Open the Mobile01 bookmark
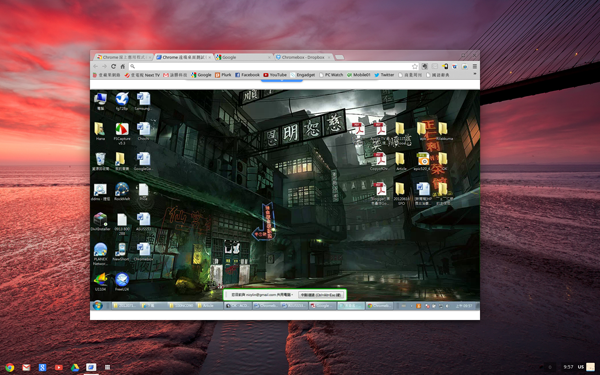 click(x=359, y=75)
